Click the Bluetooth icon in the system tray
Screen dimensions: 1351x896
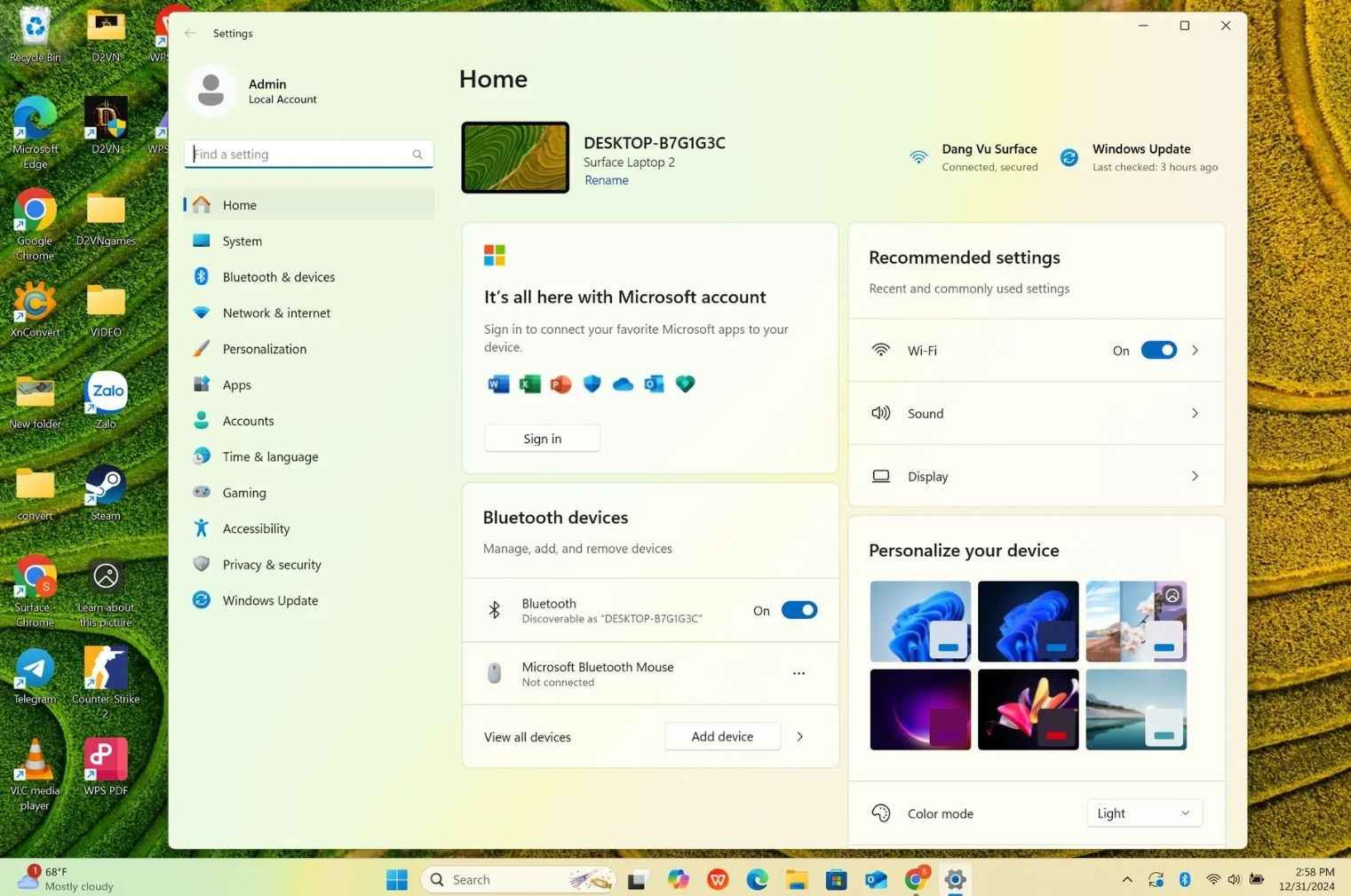(1185, 879)
